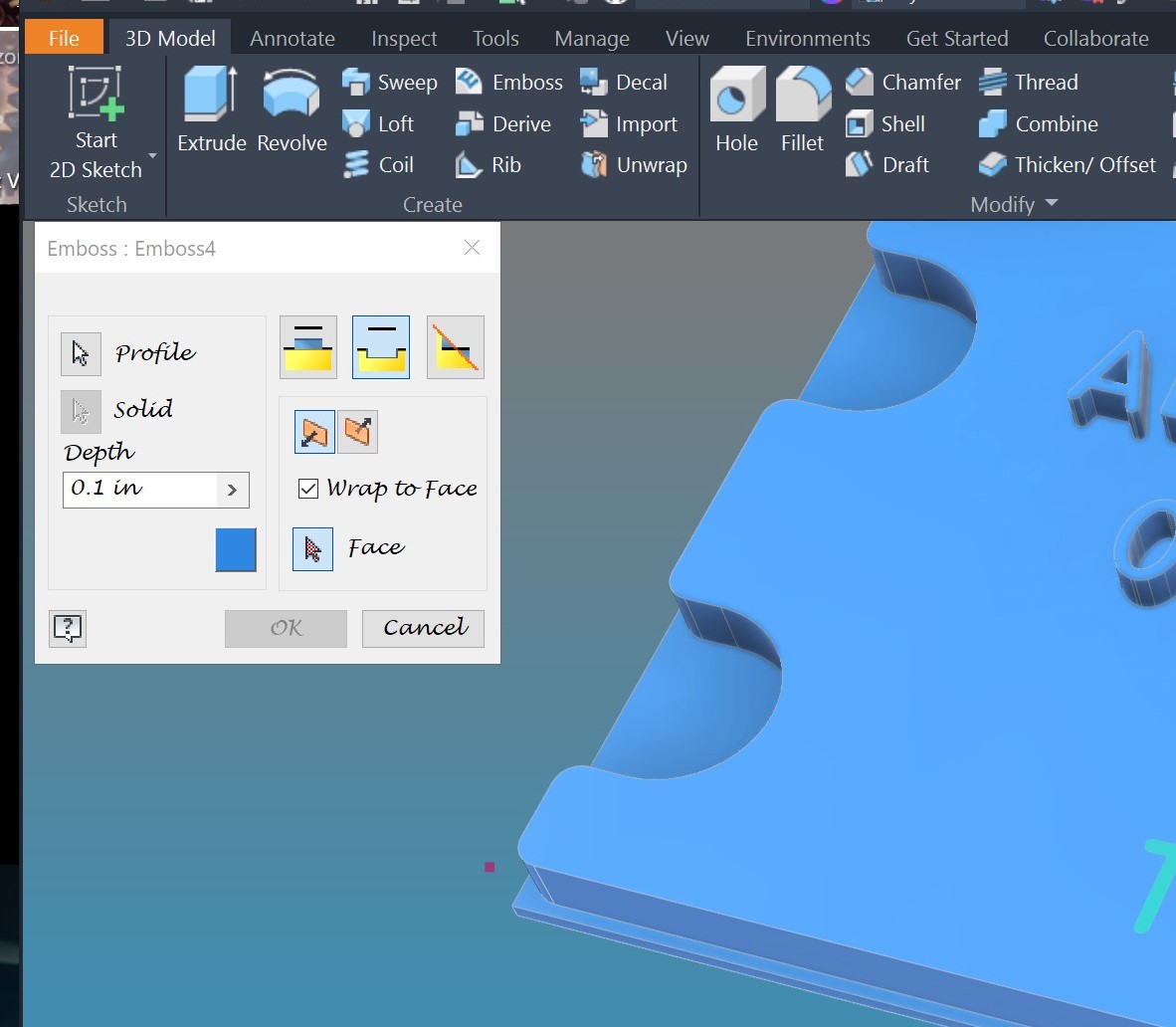
Task: Switch to the View tab
Action: (687, 38)
